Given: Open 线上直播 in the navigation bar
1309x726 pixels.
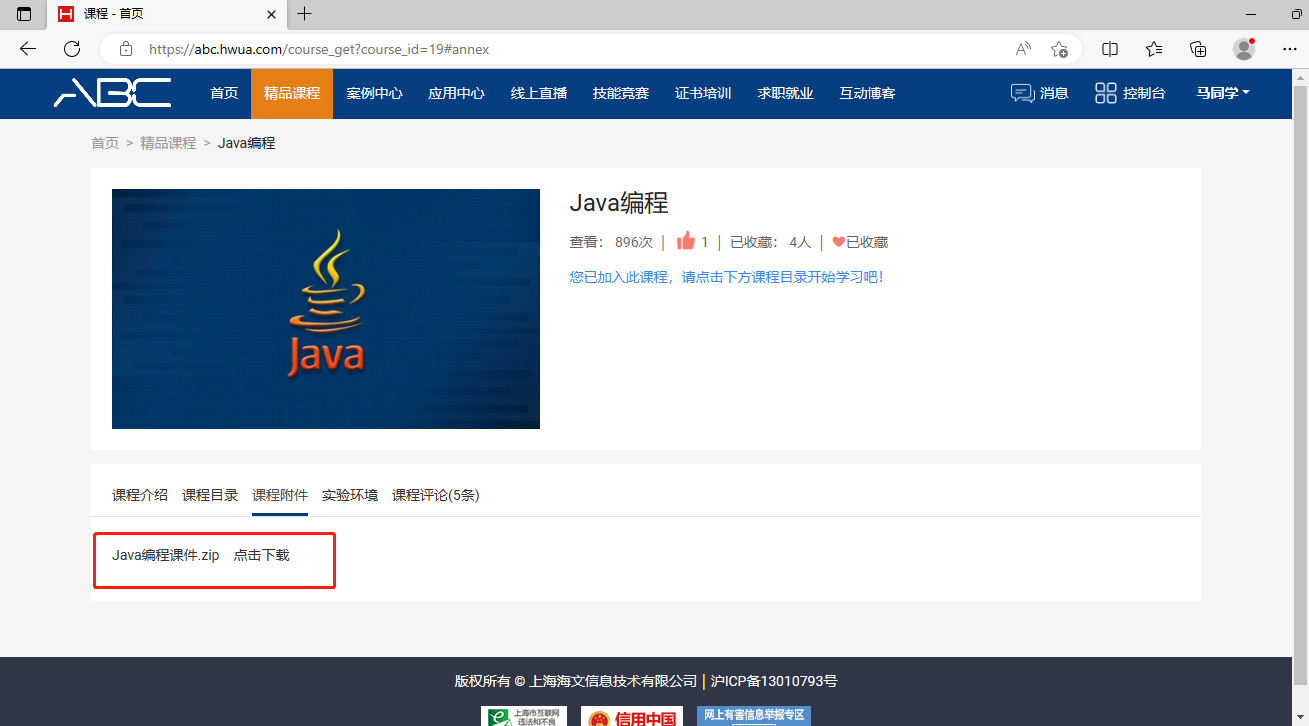Looking at the screenshot, I should click(x=539, y=93).
